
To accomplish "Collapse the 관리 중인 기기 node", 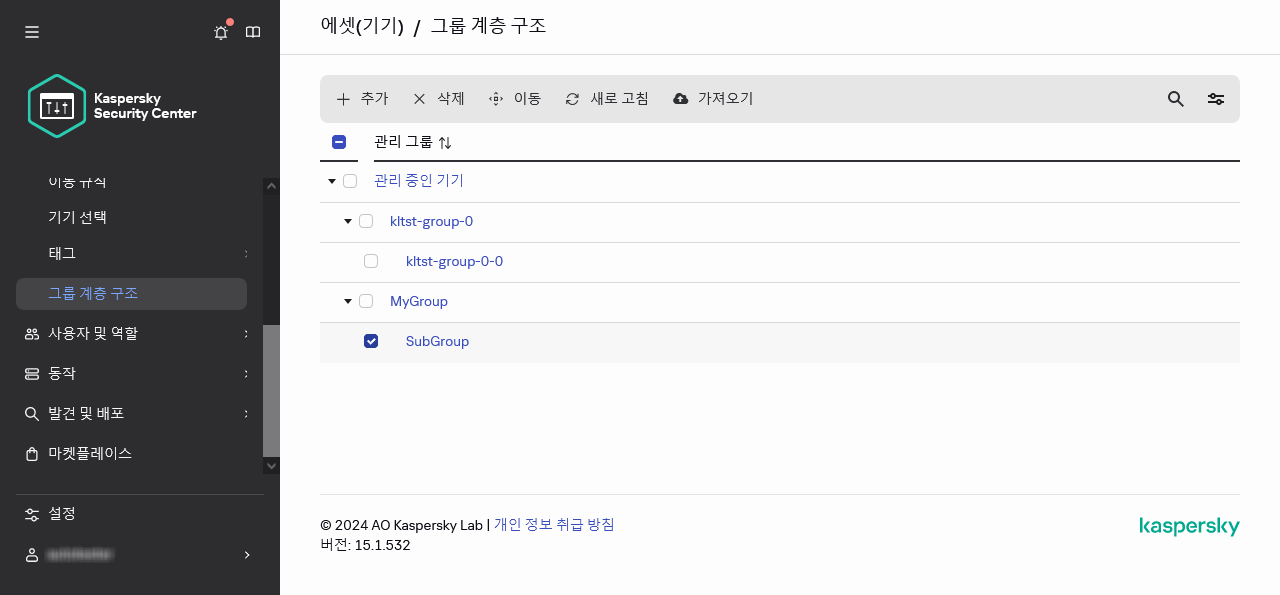I will (x=331, y=181).
